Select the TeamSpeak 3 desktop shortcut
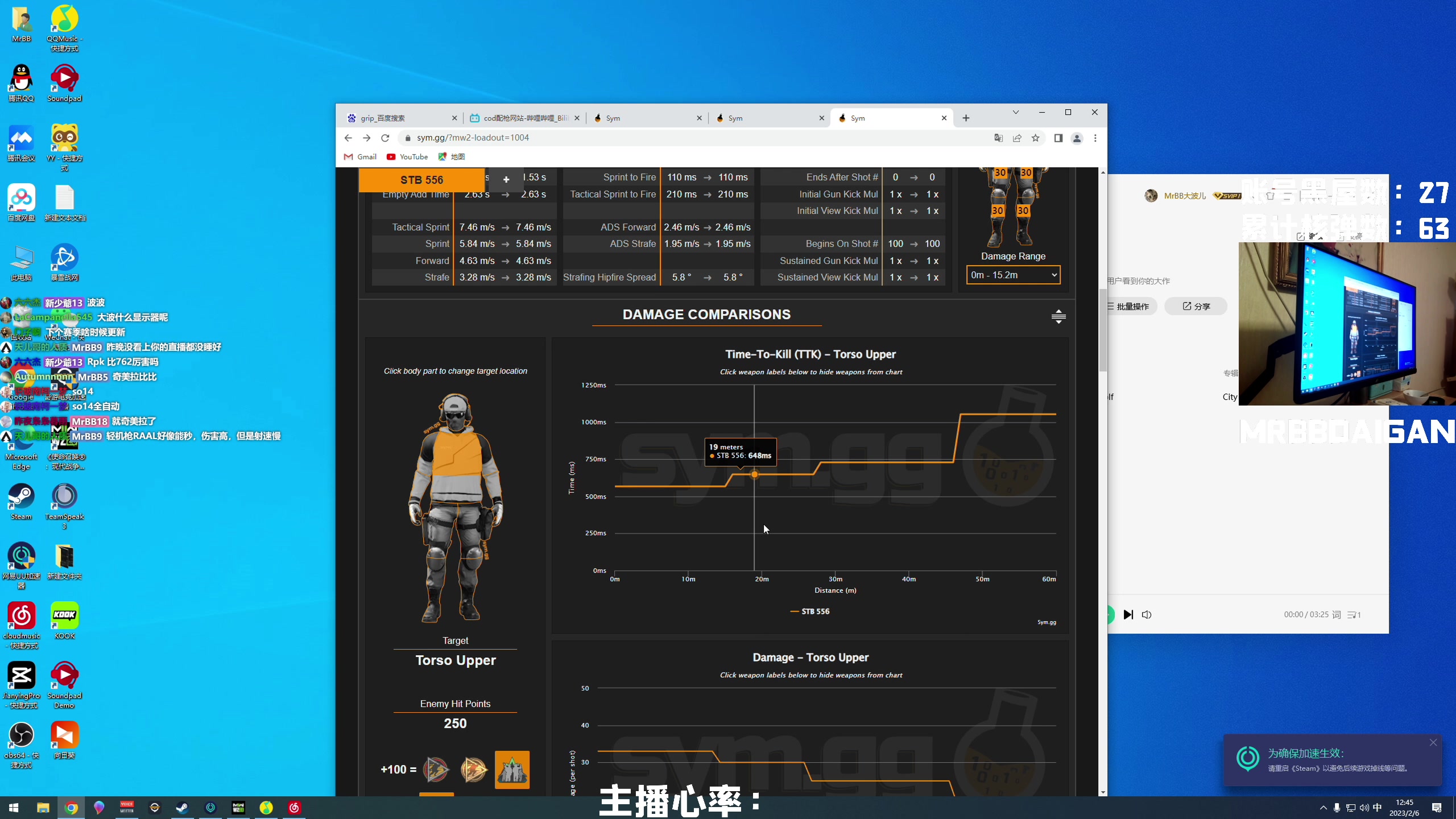This screenshot has height=819, width=1456. click(x=64, y=506)
